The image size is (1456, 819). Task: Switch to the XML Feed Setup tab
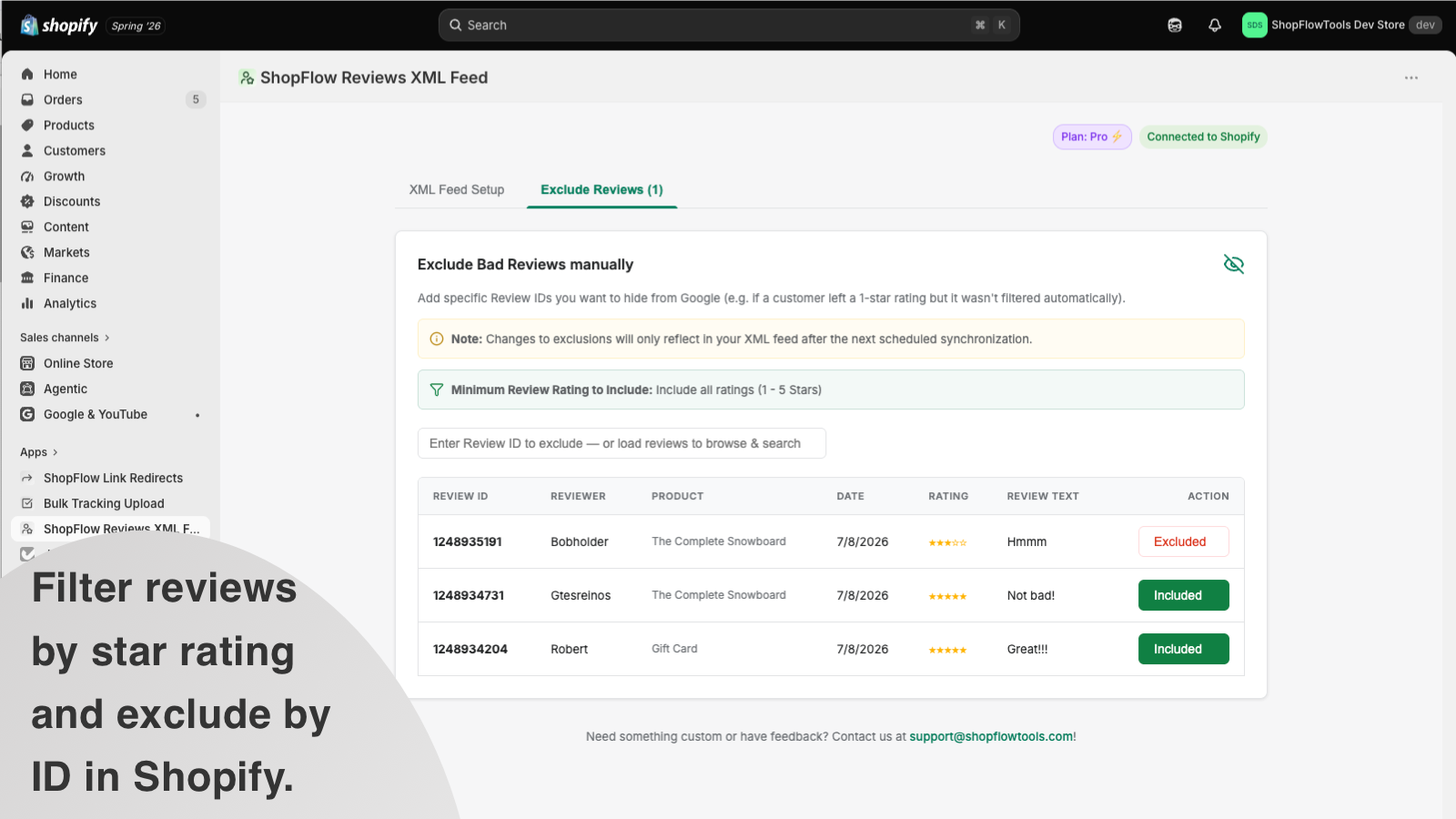tap(457, 189)
